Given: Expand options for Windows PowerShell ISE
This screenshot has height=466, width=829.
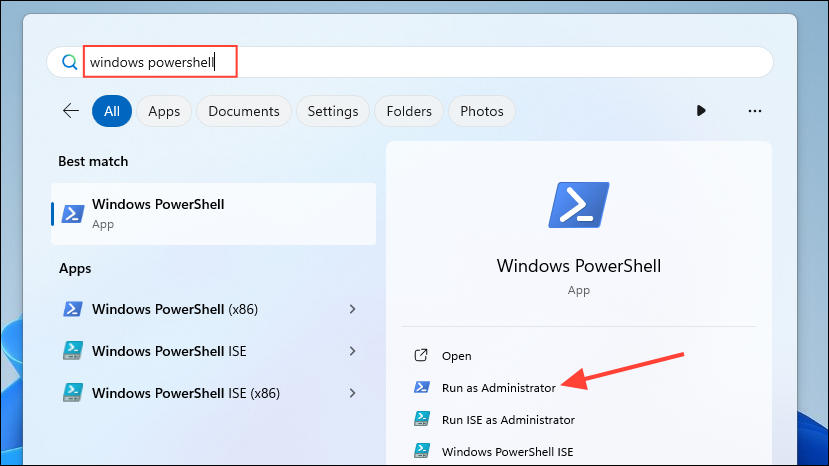Looking at the screenshot, I should (353, 351).
